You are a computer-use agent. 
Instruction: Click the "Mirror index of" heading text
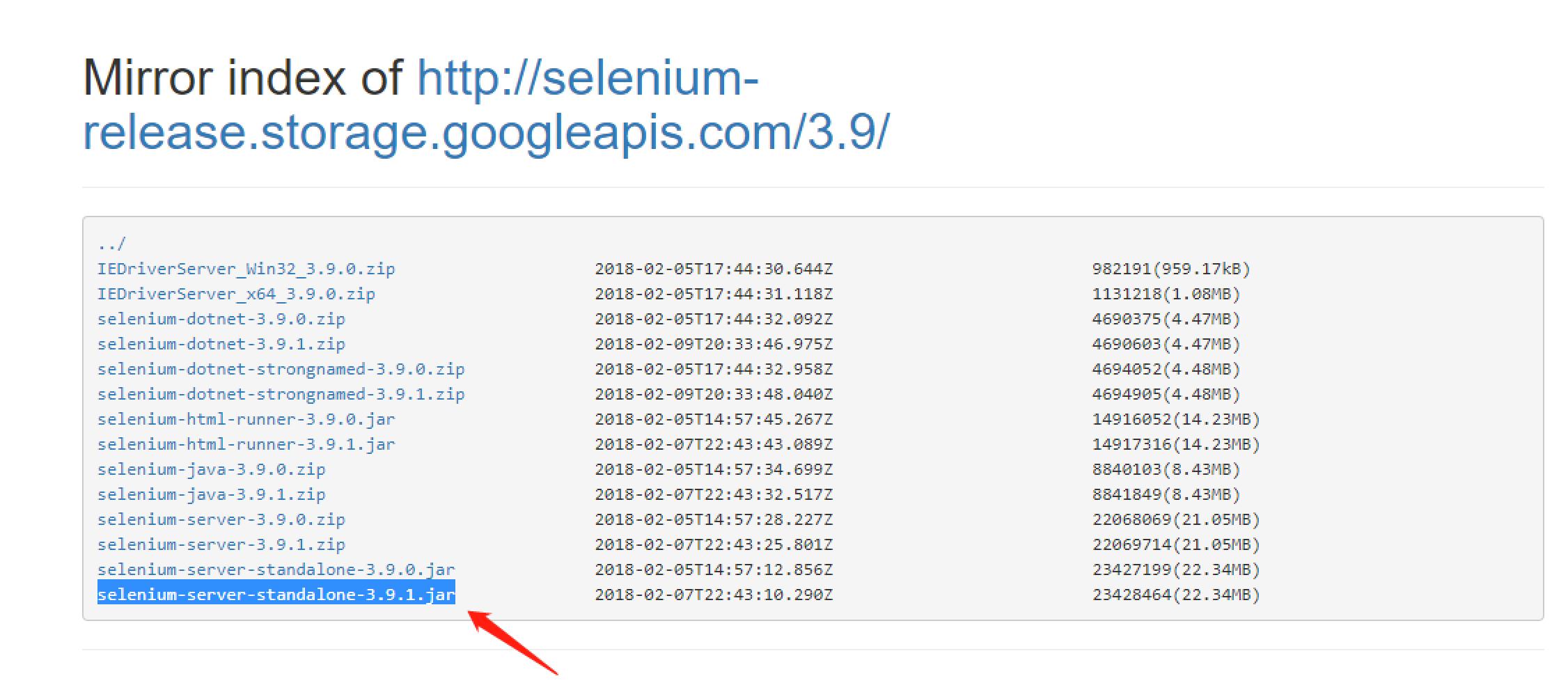tap(242, 77)
